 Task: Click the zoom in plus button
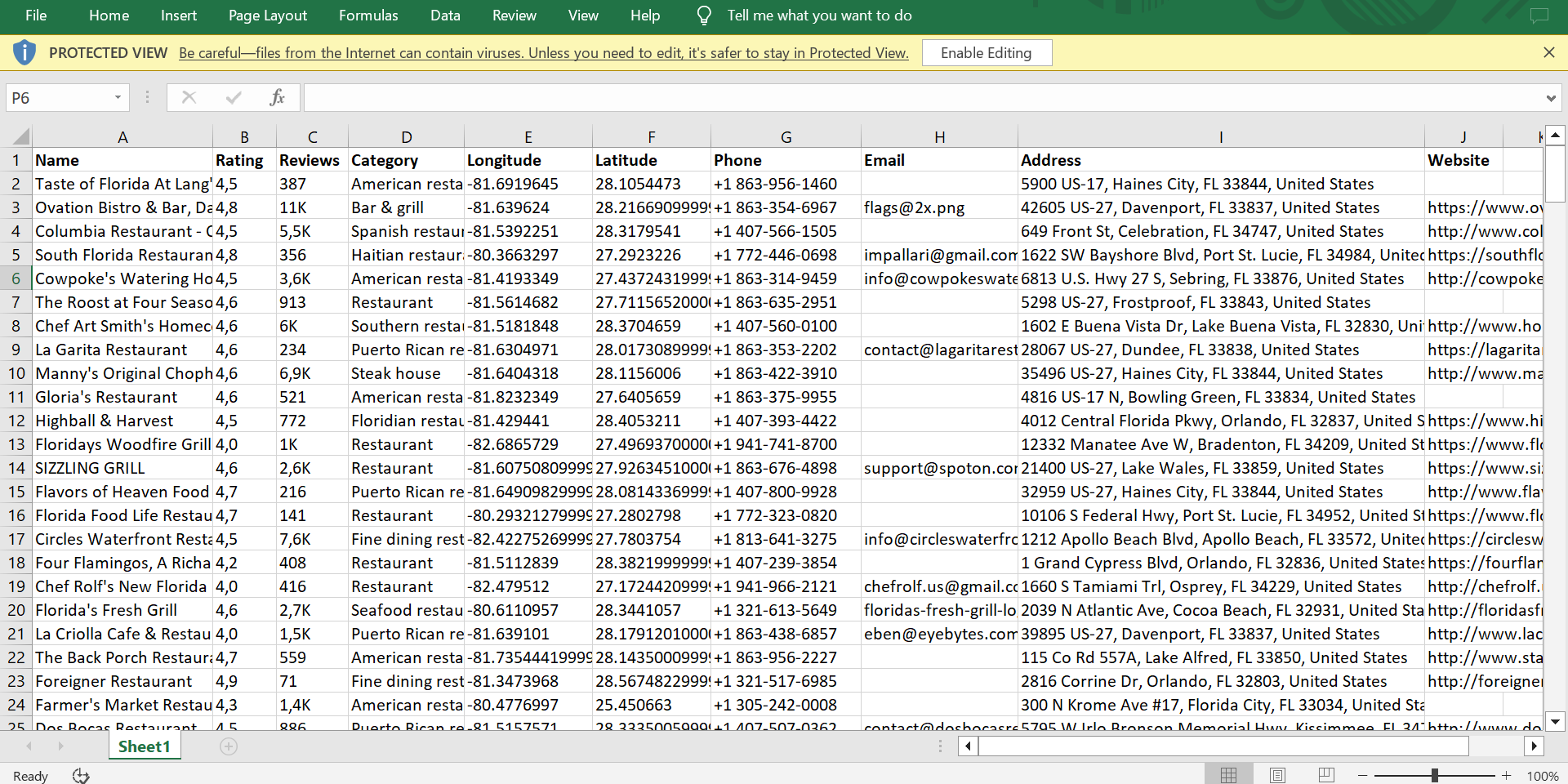point(1506,775)
